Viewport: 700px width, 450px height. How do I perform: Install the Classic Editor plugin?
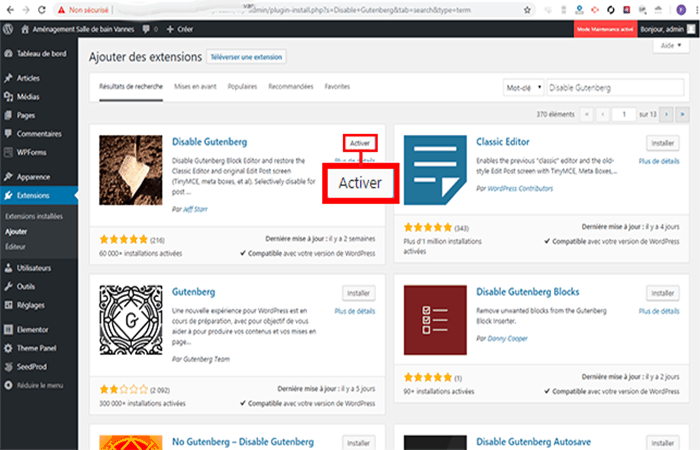point(662,143)
